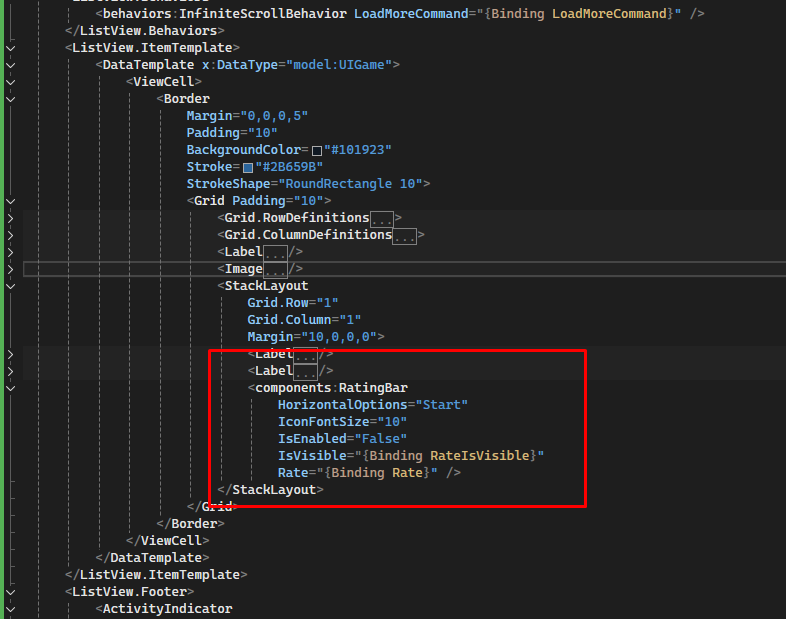Click the Grid.Row="1" attribute

[x=293, y=303]
